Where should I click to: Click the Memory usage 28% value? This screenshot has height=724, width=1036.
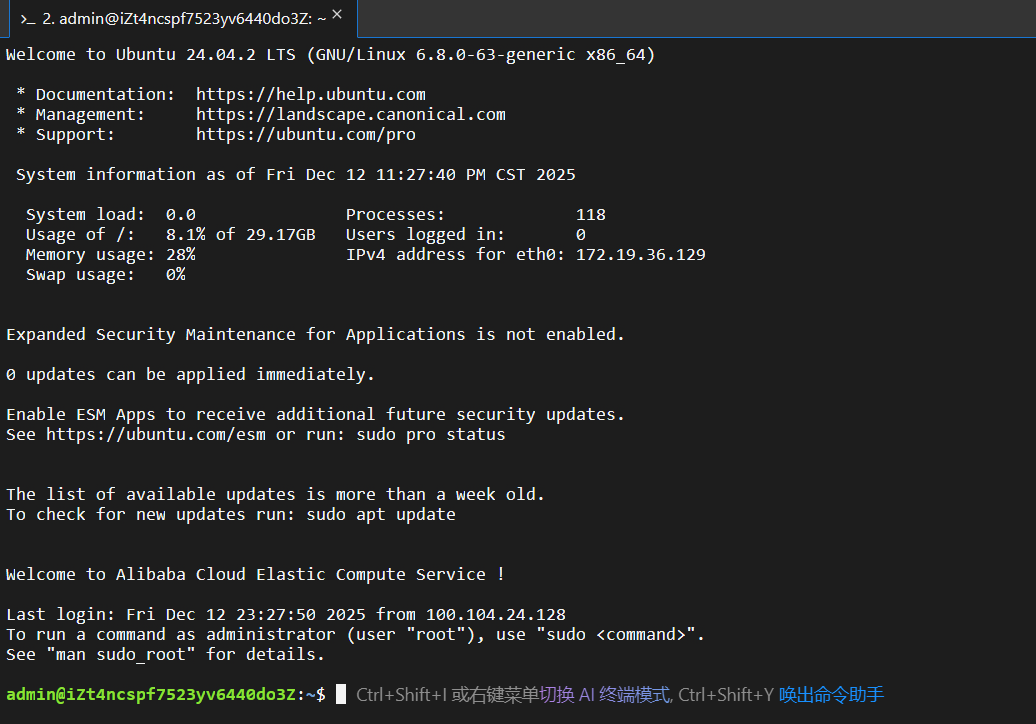pyautogui.click(x=180, y=254)
